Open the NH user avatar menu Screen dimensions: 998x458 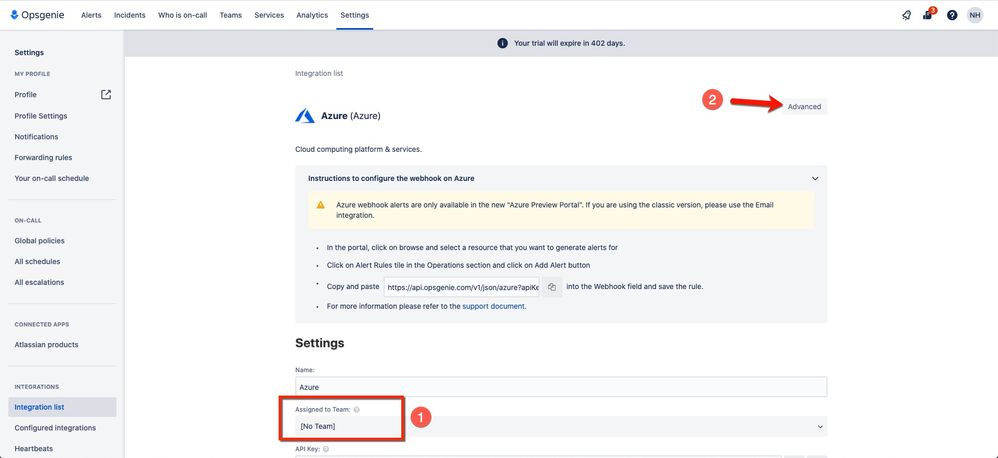[x=974, y=15]
